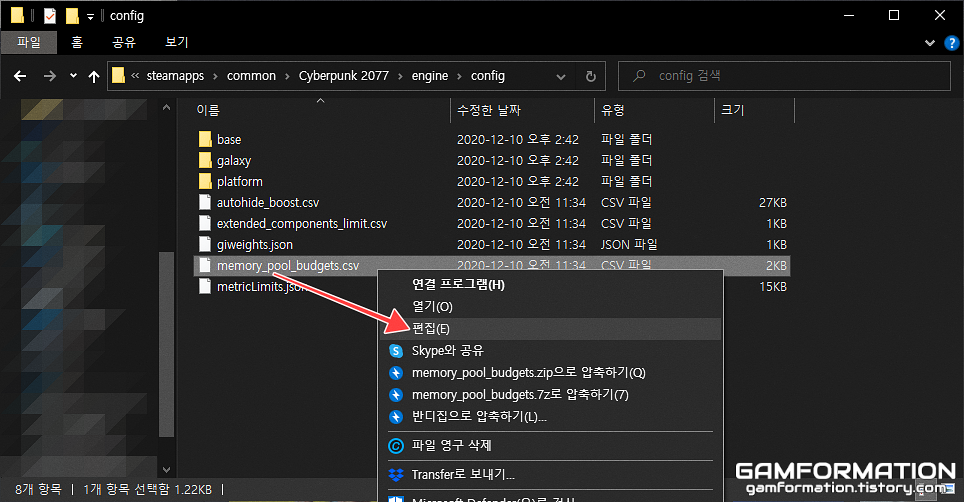Click into the config 검색 search box

point(784,76)
